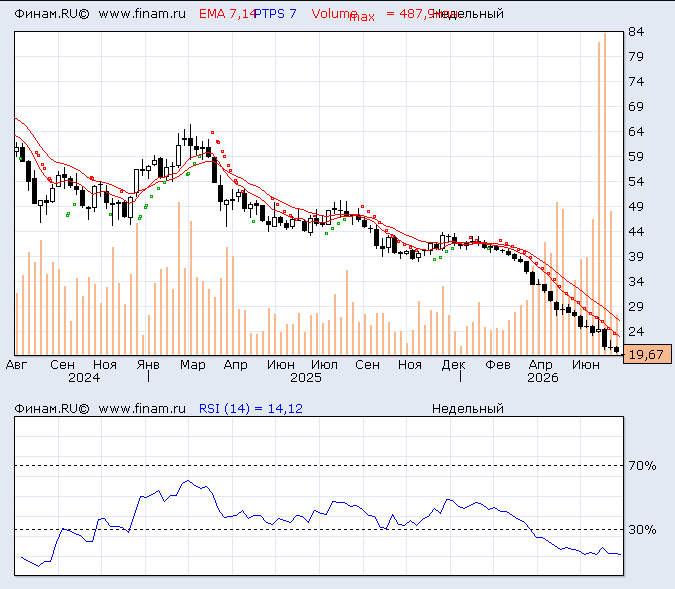Click the 34 price axis label
Image resolution: width=675 pixels, height=589 pixels.
click(636, 281)
